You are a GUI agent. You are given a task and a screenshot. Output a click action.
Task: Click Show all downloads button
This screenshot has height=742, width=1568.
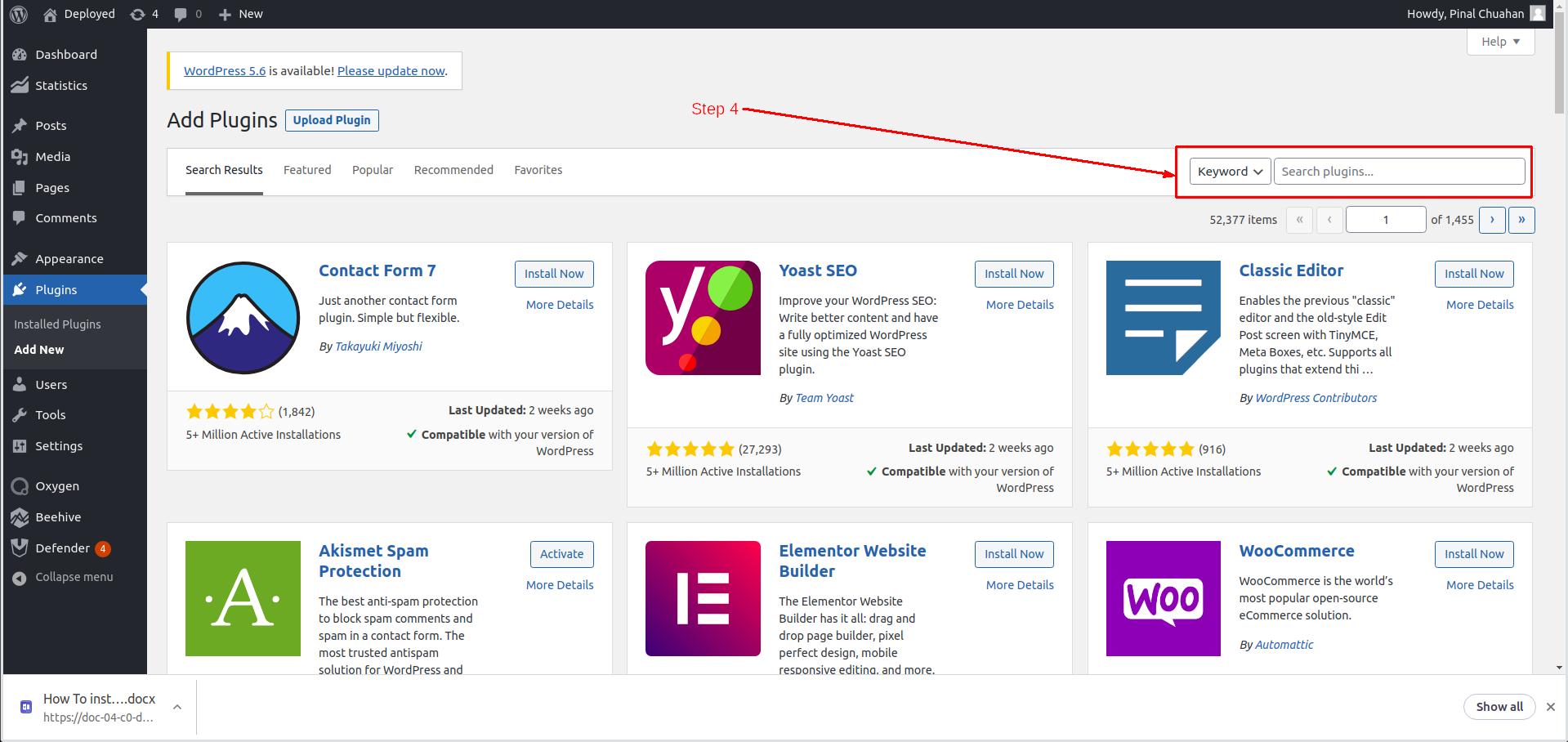click(x=1499, y=707)
